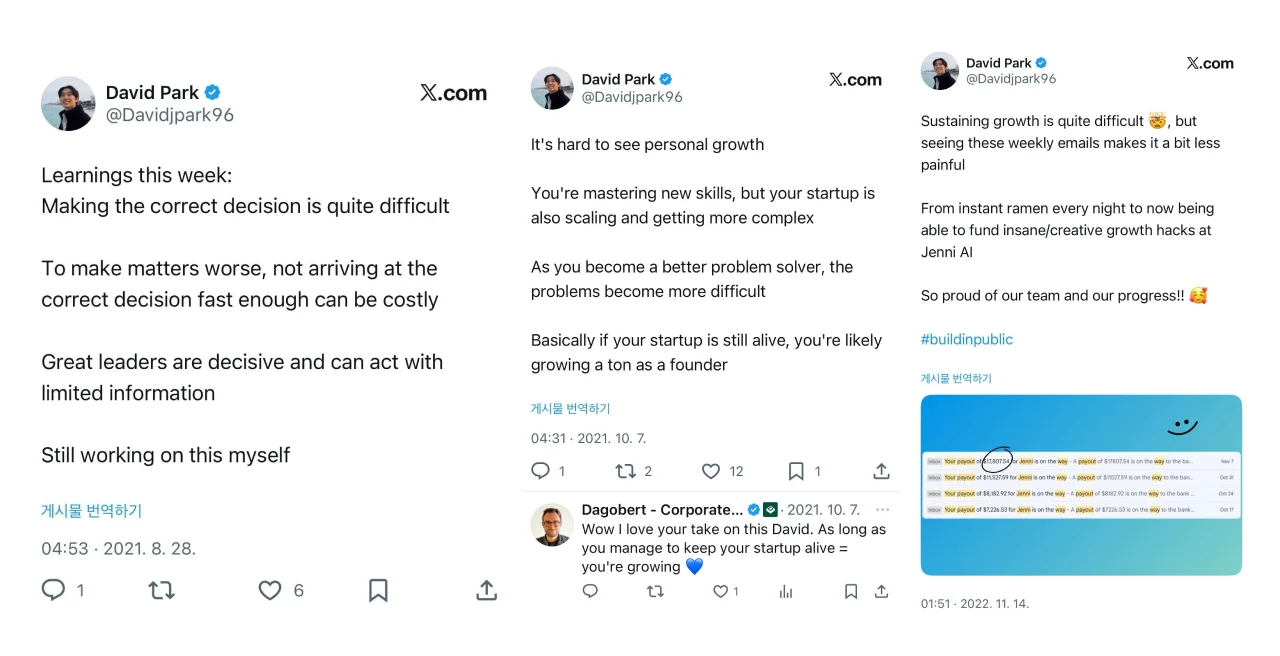
Task: Like Dagobert's reply
Action: [x=720, y=592]
